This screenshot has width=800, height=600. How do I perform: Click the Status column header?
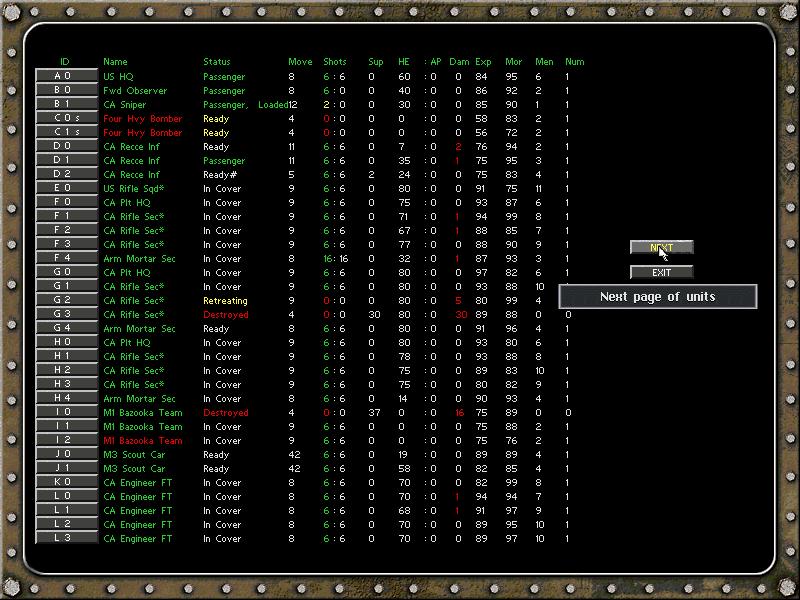(x=217, y=62)
